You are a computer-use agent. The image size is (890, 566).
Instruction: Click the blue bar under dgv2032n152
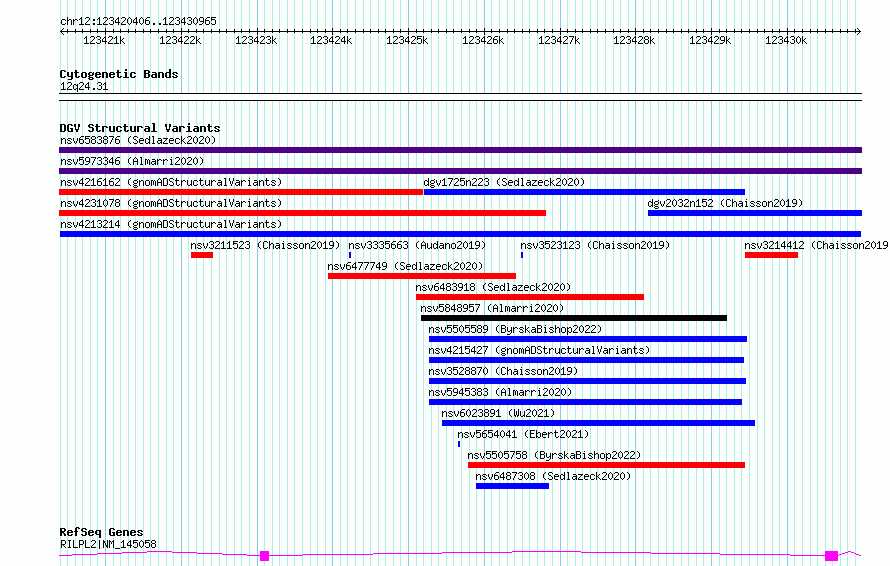[755, 213]
